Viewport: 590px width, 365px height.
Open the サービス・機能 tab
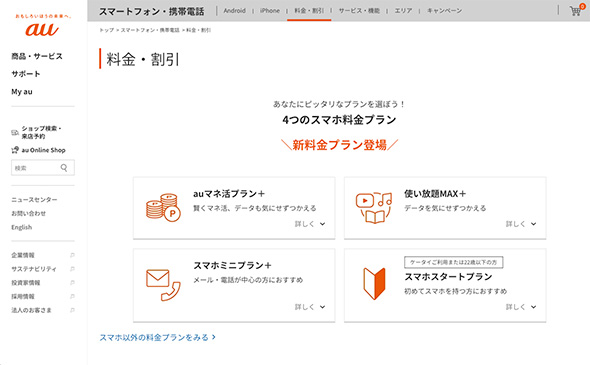(359, 11)
